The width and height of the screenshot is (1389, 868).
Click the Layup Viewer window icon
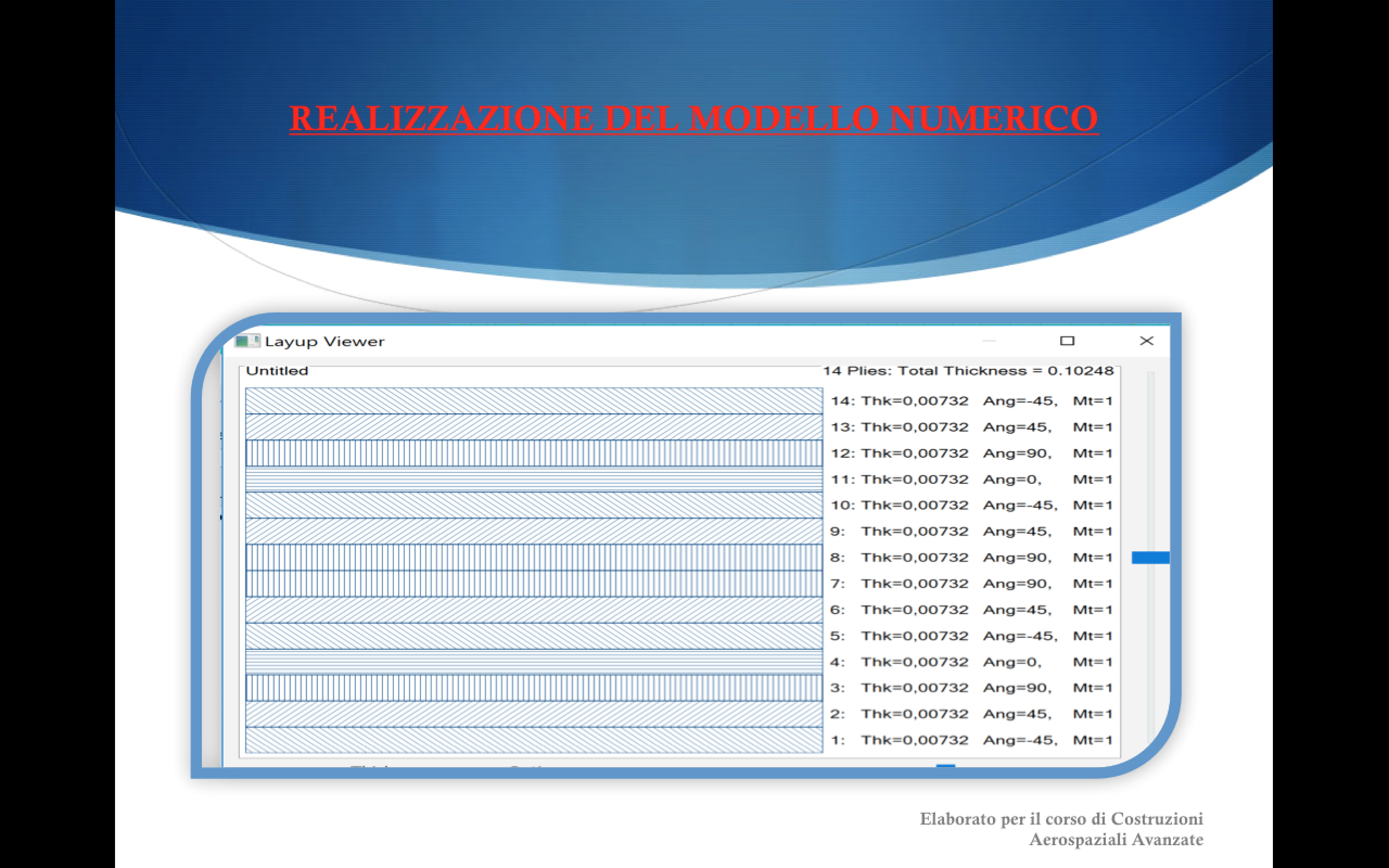pos(247,341)
